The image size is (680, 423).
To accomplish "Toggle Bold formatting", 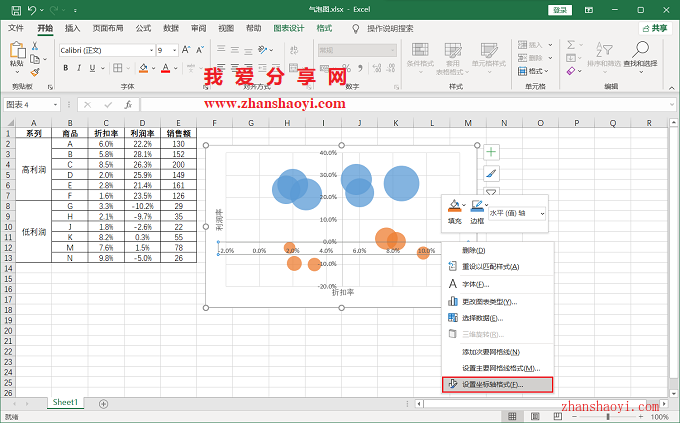I will tap(66, 68).
